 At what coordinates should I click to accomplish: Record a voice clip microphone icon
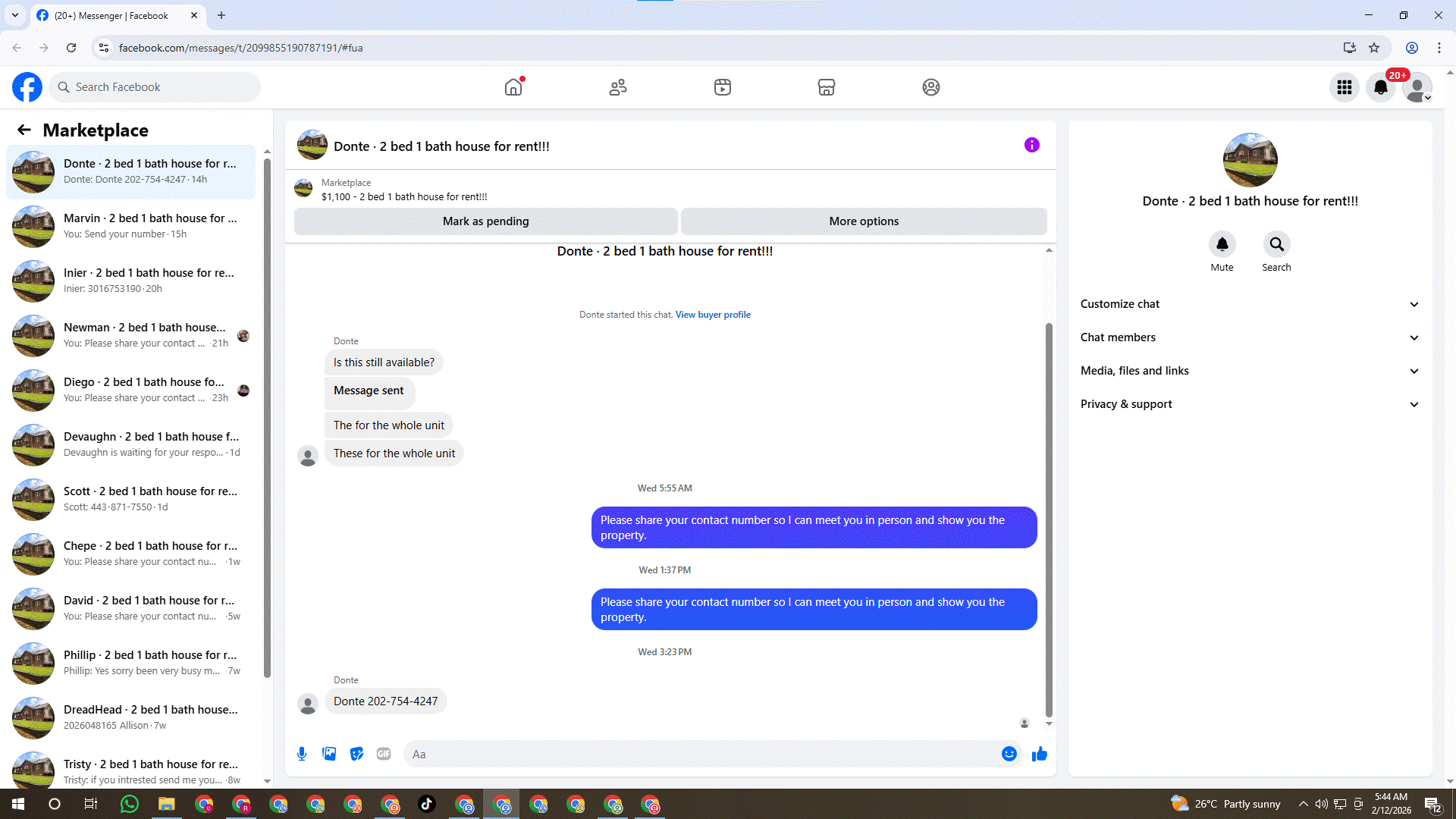coord(302,754)
